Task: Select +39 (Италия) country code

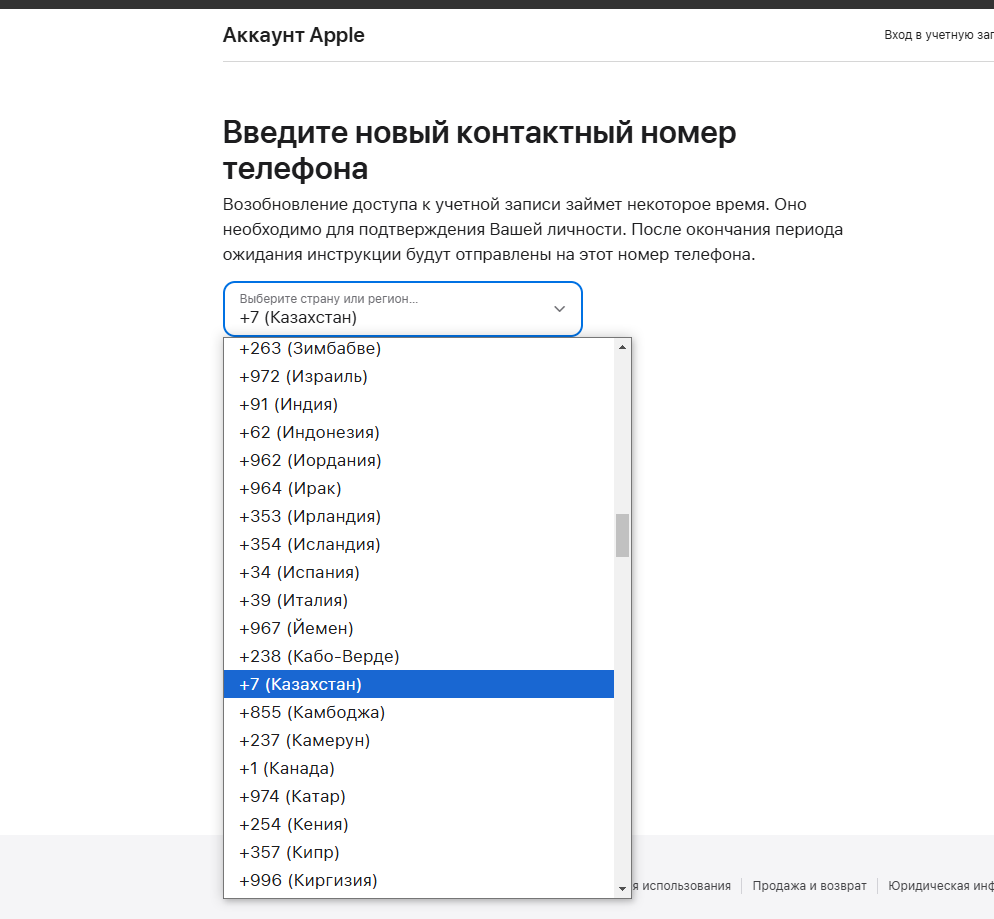Action: pyautogui.click(x=418, y=600)
